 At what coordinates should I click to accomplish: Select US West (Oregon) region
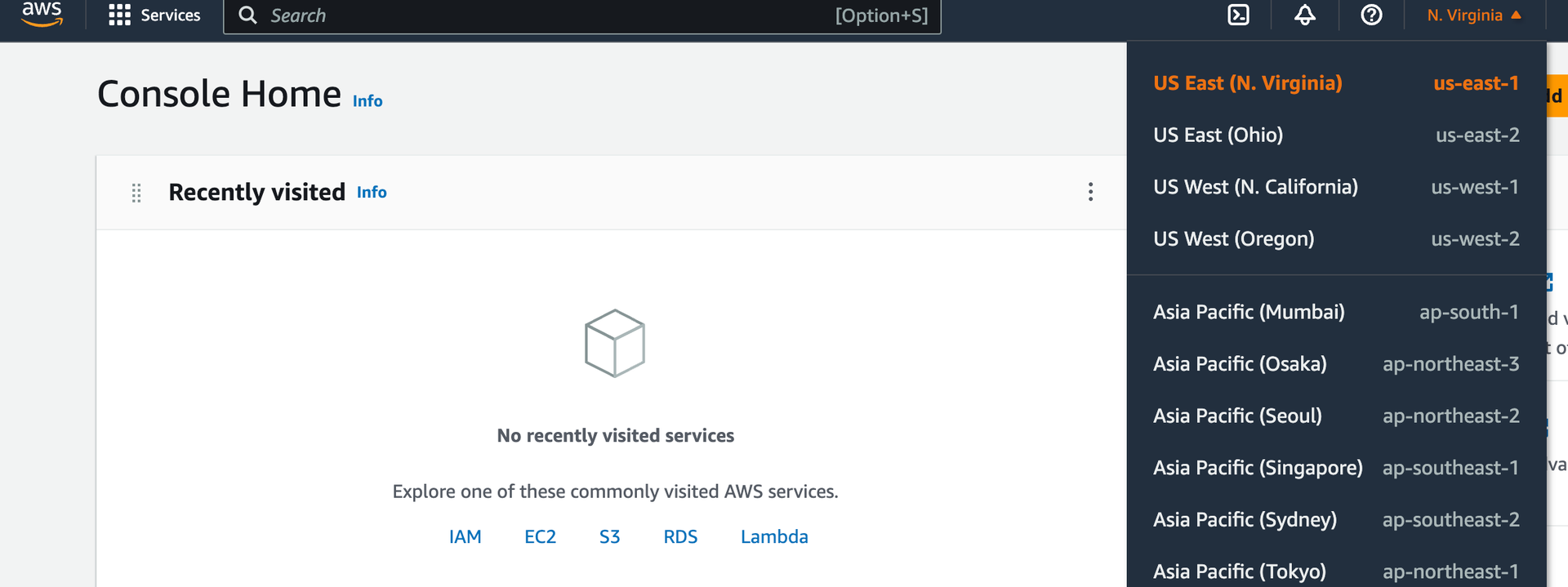point(1335,239)
